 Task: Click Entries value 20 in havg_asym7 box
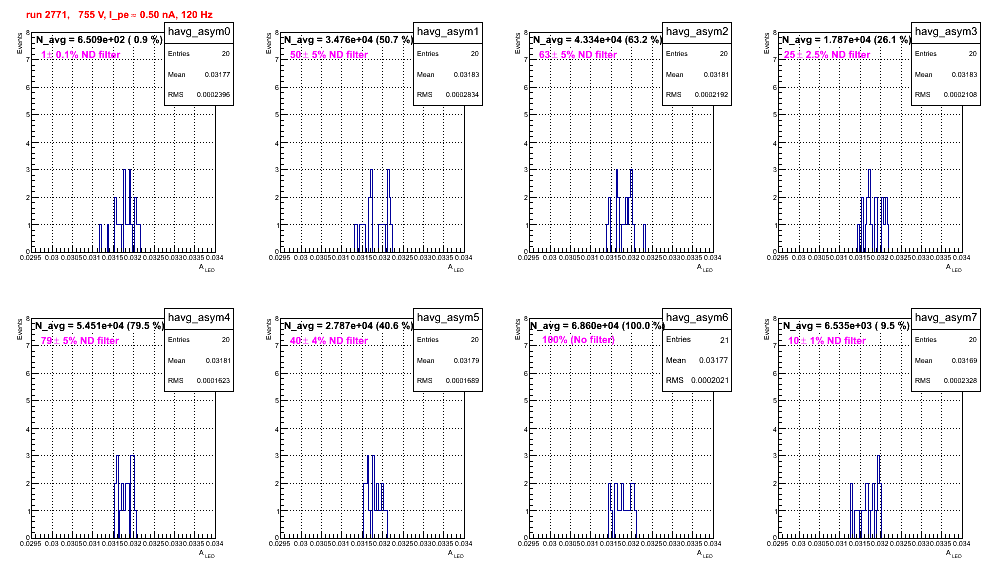pos(972,340)
